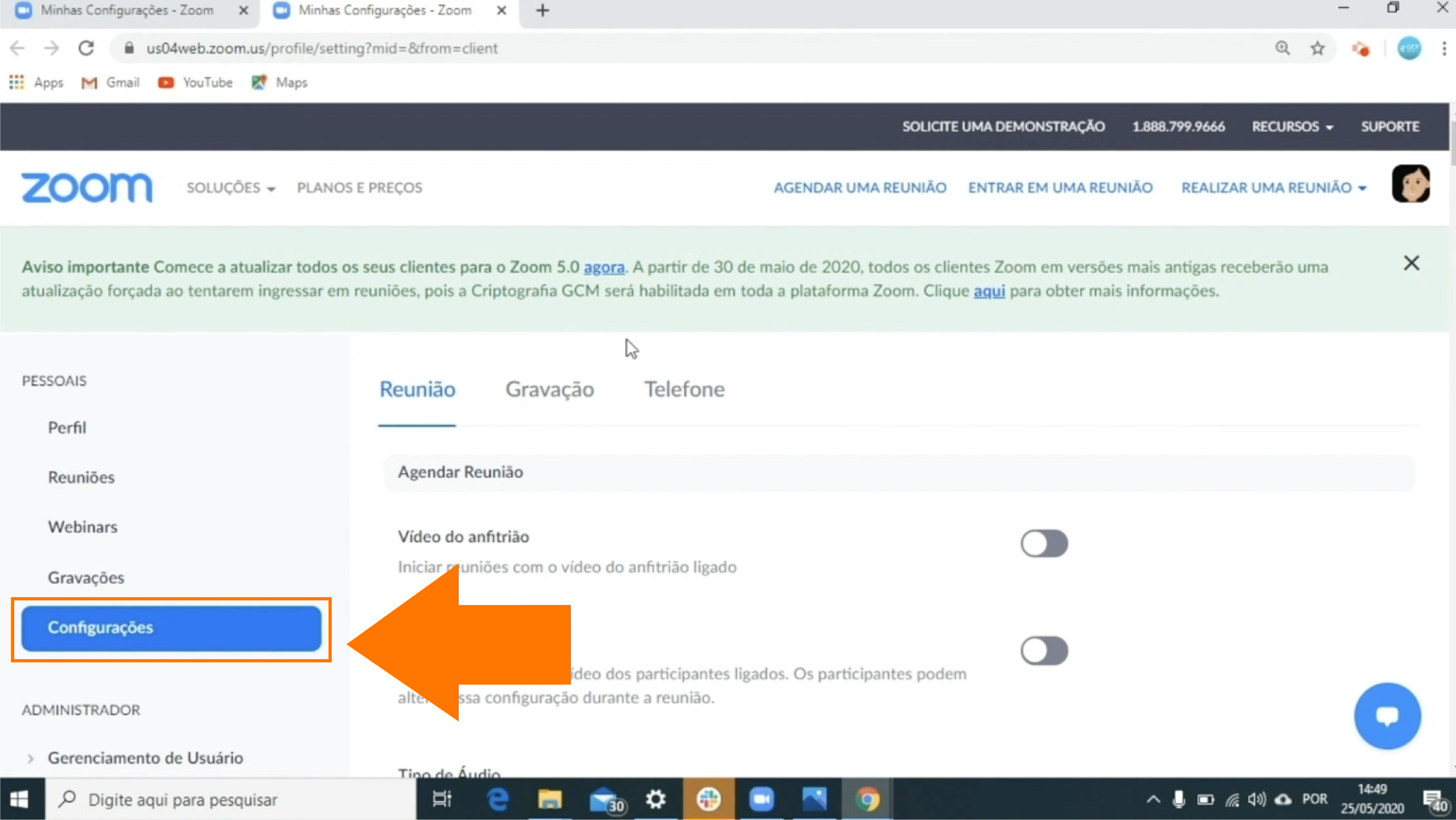Open the notification center icon
Image resolution: width=1456 pixels, height=820 pixels.
coord(1435,800)
